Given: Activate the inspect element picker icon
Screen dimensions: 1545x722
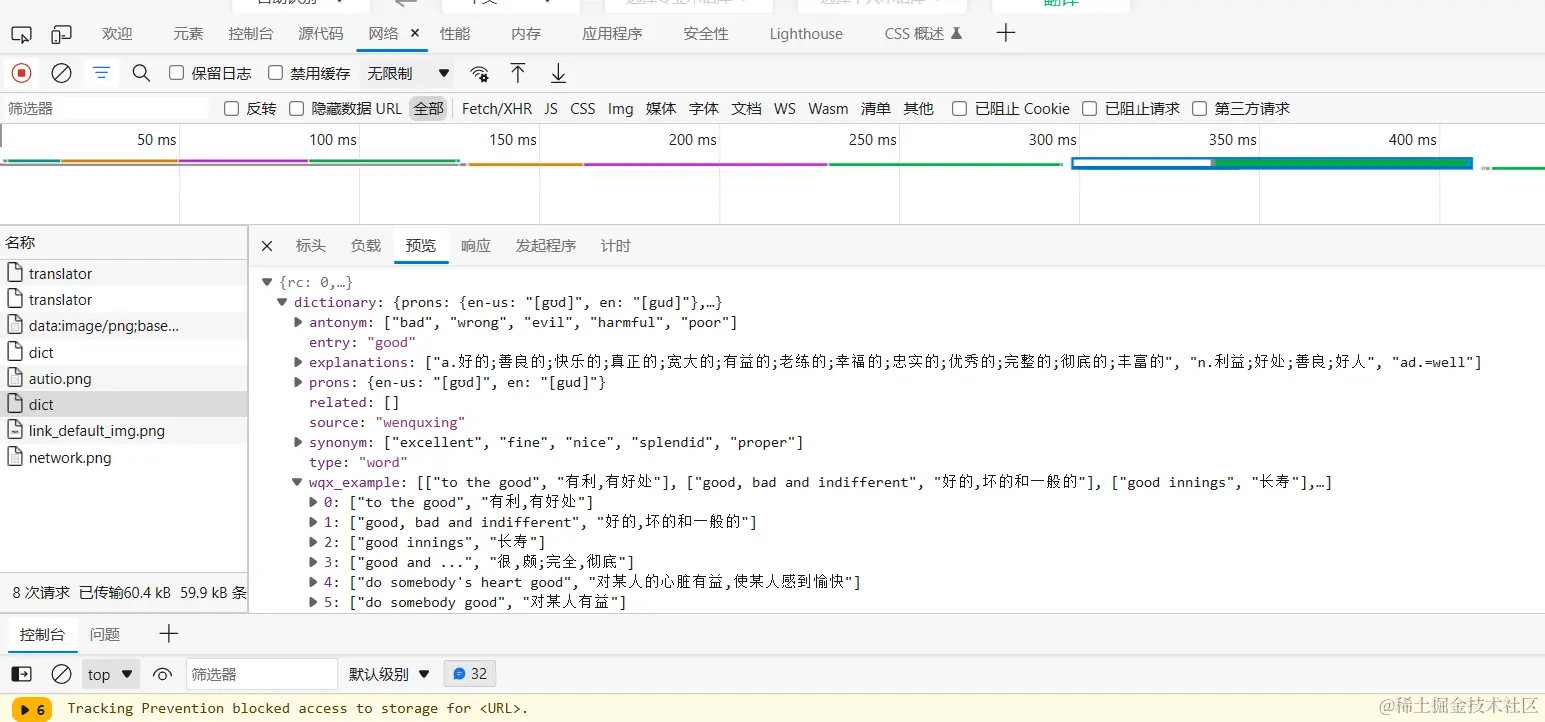Looking at the screenshot, I should (x=21, y=34).
